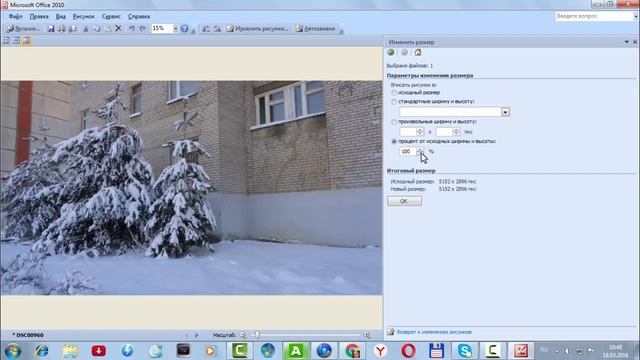Click the Изменить рисунки button
The width and height of the screenshot is (640, 360).
258,29
